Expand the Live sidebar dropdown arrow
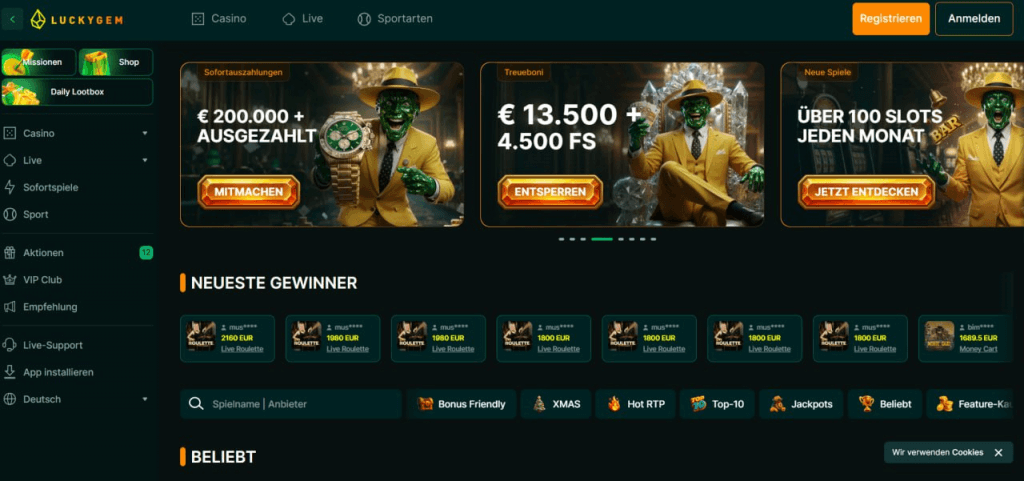This screenshot has width=1024, height=481. pyautogui.click(x=145, y=161)
